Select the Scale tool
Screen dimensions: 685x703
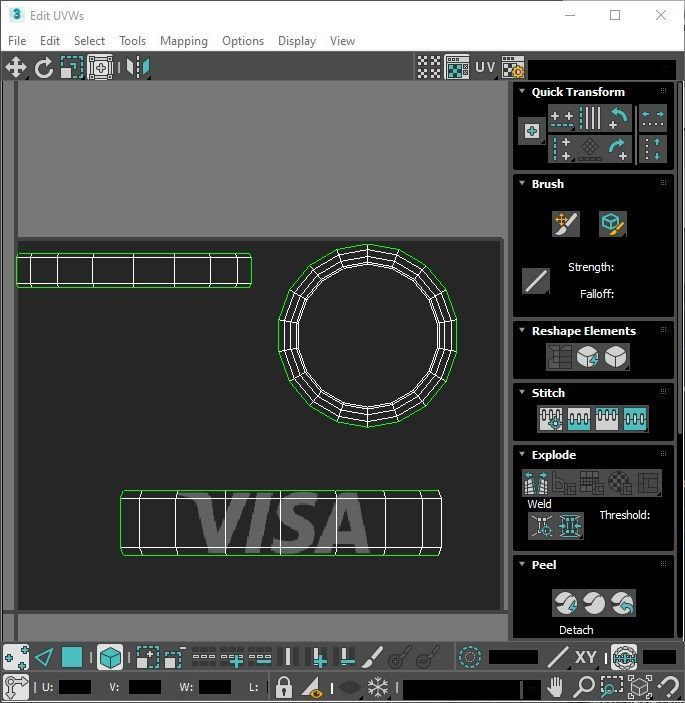pos(72,68)
